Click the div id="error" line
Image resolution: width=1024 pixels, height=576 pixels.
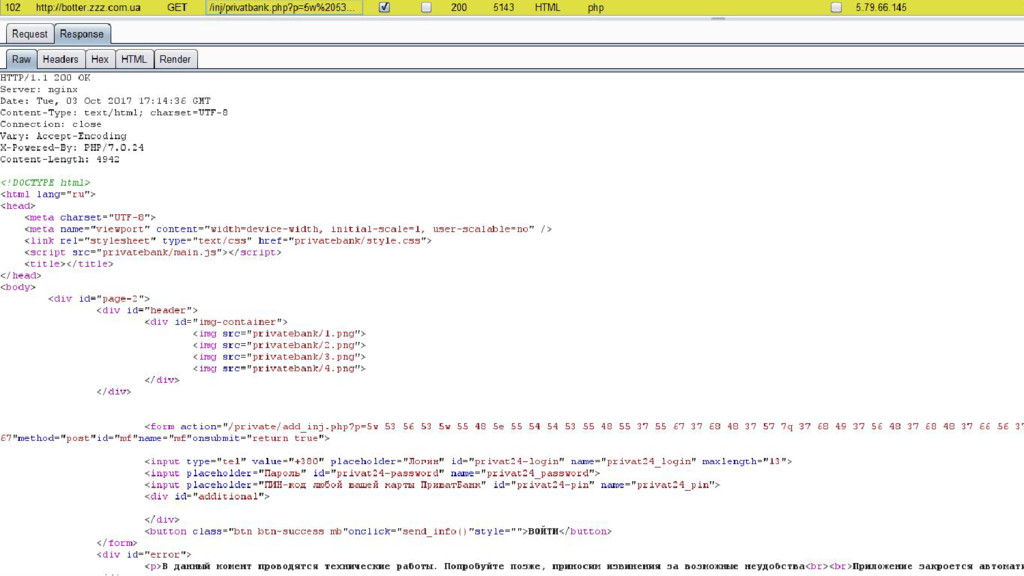[x=144, y=554]
